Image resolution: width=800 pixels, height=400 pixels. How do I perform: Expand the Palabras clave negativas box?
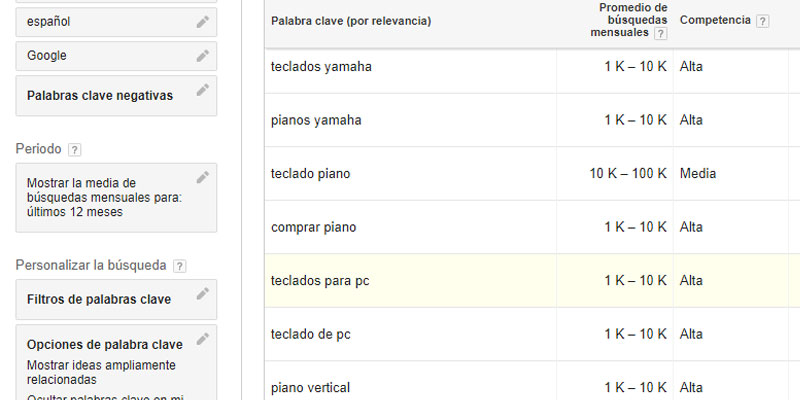tap(100, 96)
